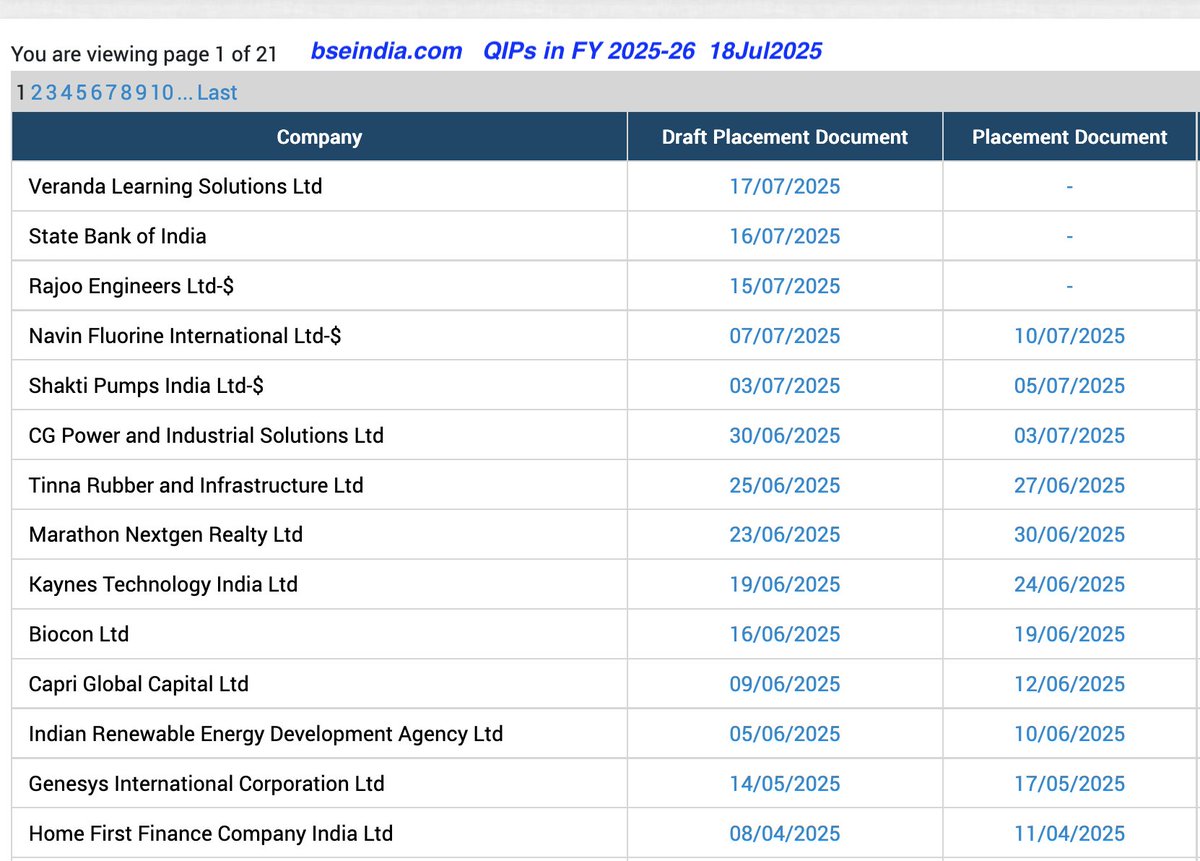The height and width of the screenshot is (861, 1200).
Task: Select Genesys International Corporation Ltd name
Action: point(207,784)
